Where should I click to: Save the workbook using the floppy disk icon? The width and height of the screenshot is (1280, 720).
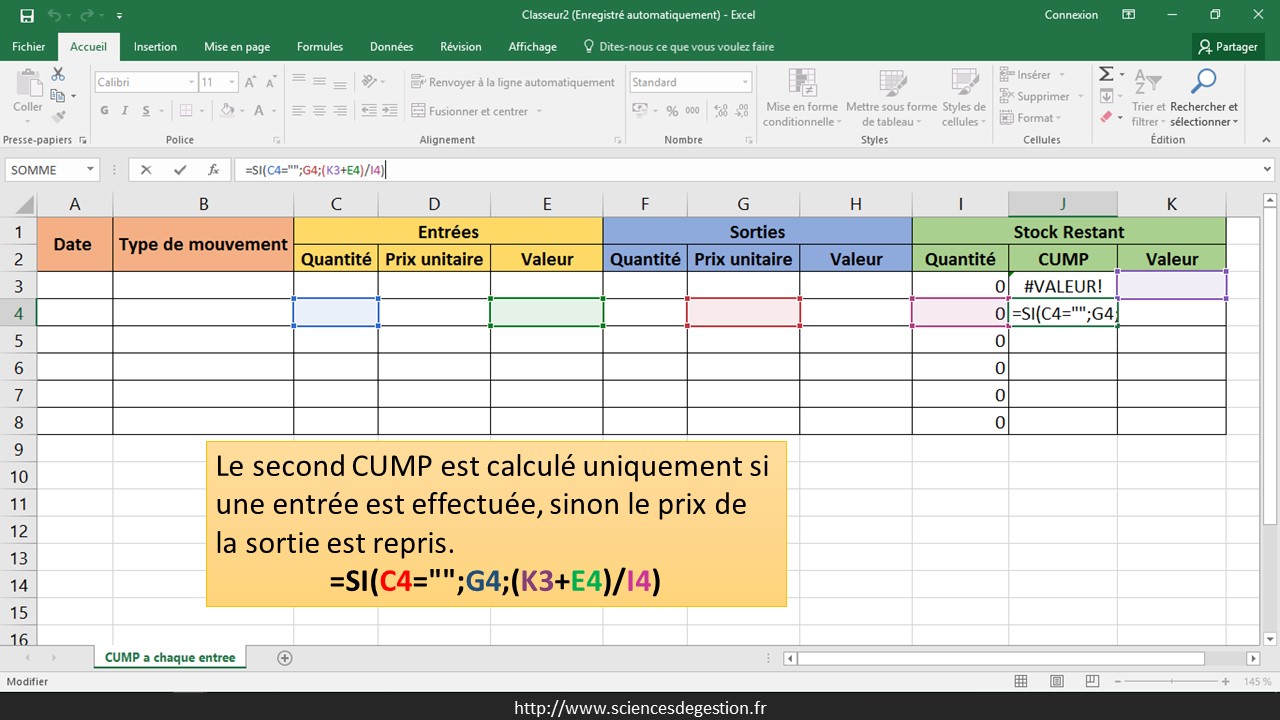coord(27,15)
